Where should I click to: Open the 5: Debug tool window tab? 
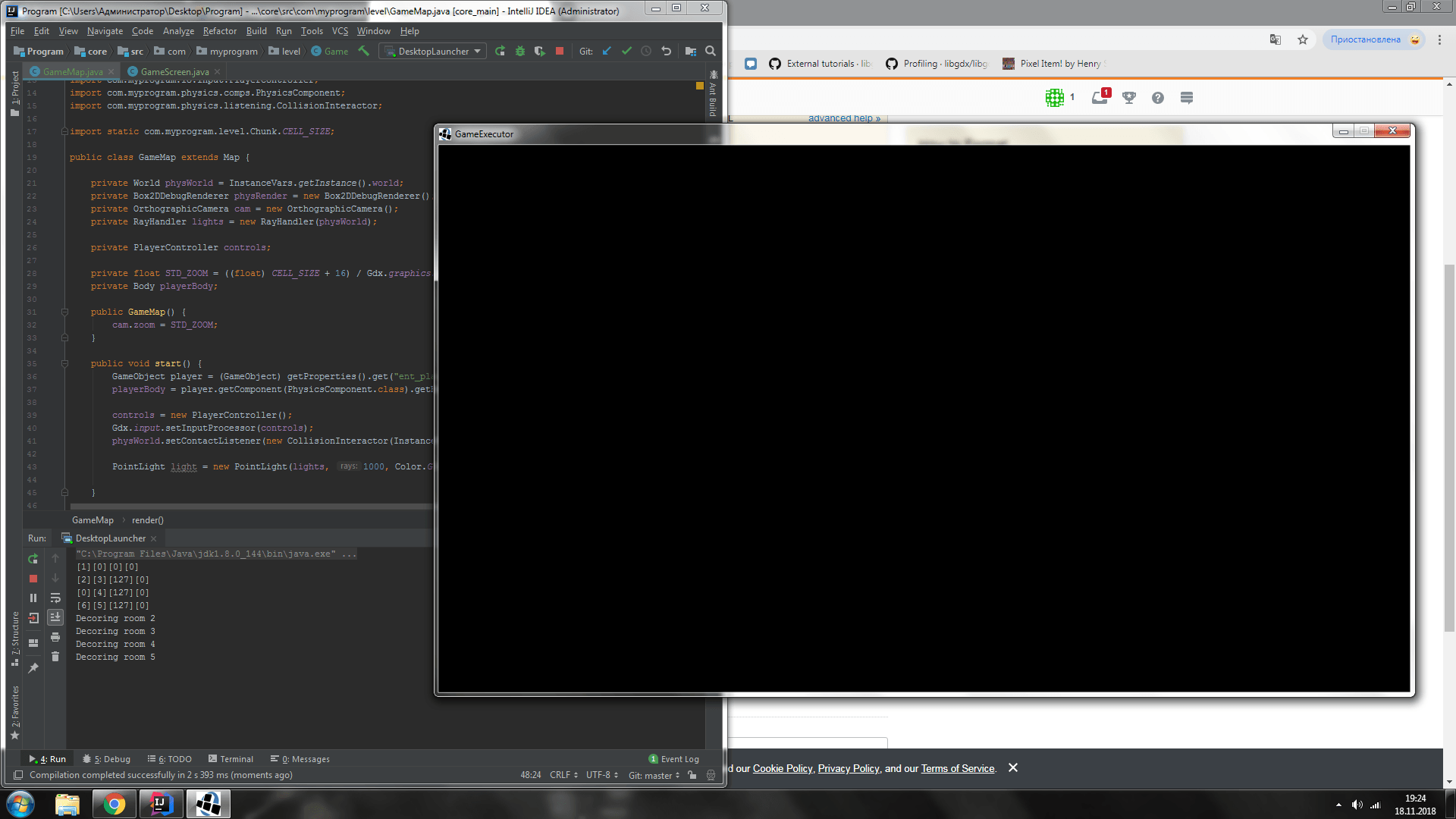(107, 759)
